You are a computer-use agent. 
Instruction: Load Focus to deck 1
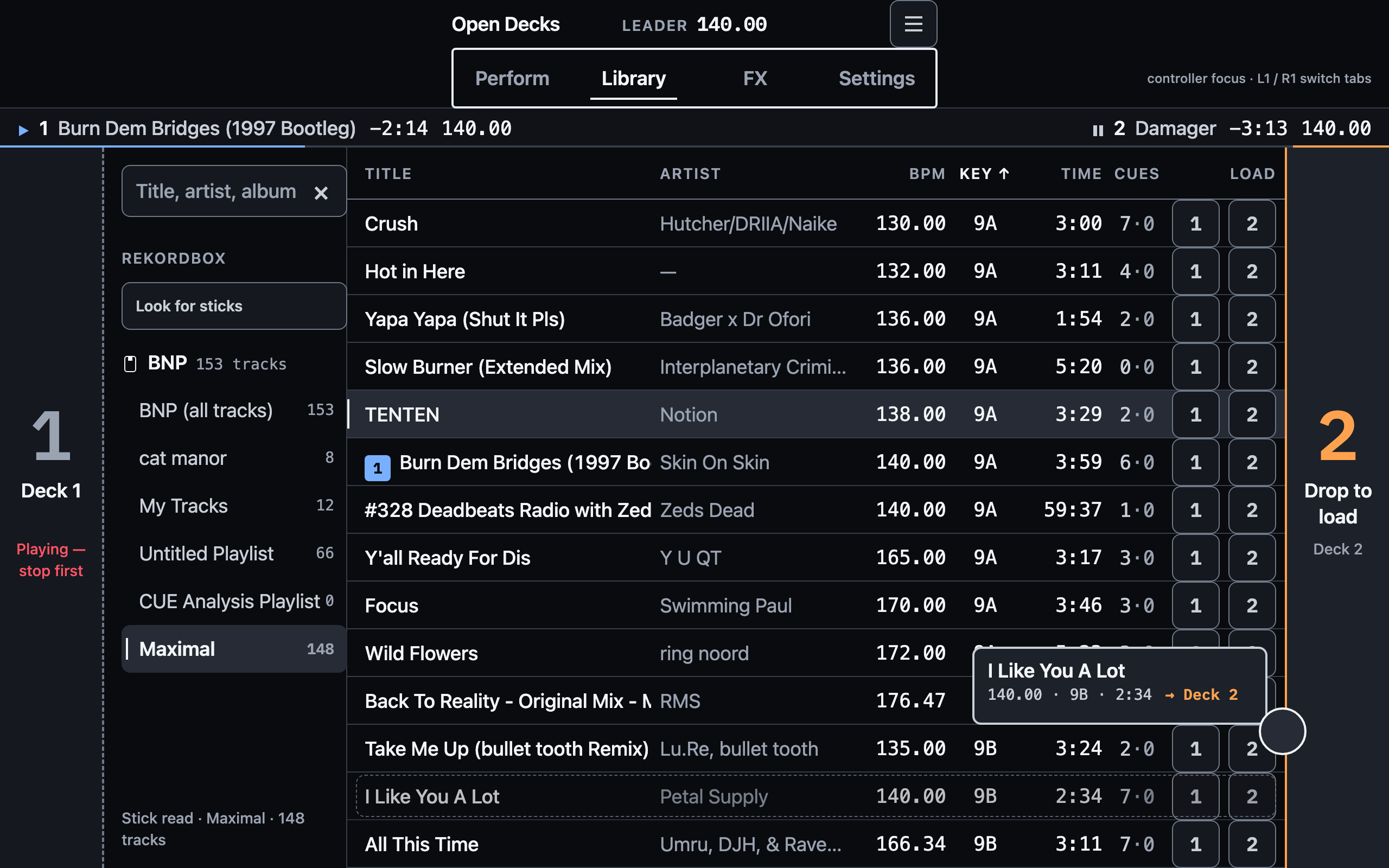point(1196,605)
